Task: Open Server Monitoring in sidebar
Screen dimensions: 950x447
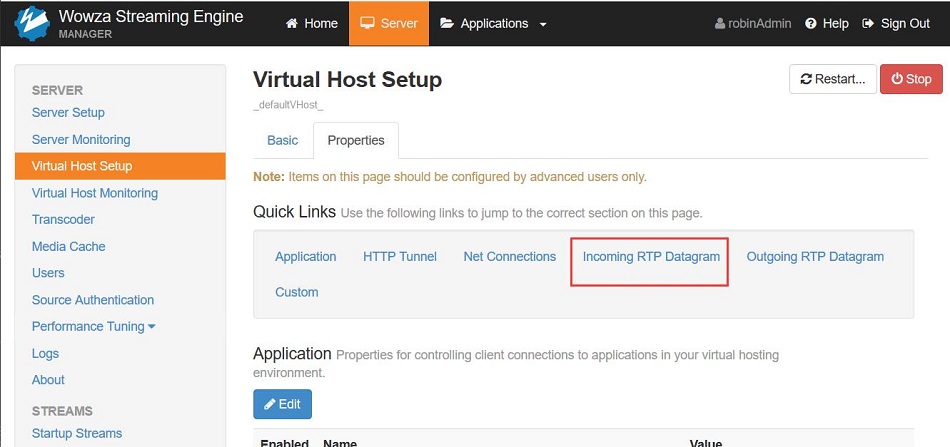Action: pyautogui.click(x=81, y=139)
